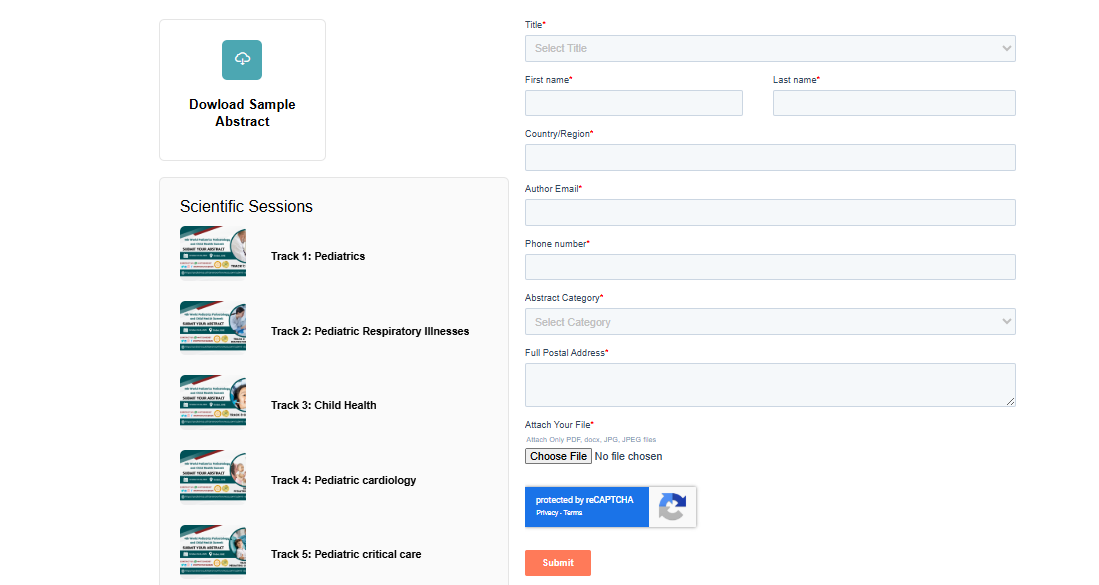
Task: Click Track 5 Pediatric critical care thumbnail
Action: [x=213, y=551]
